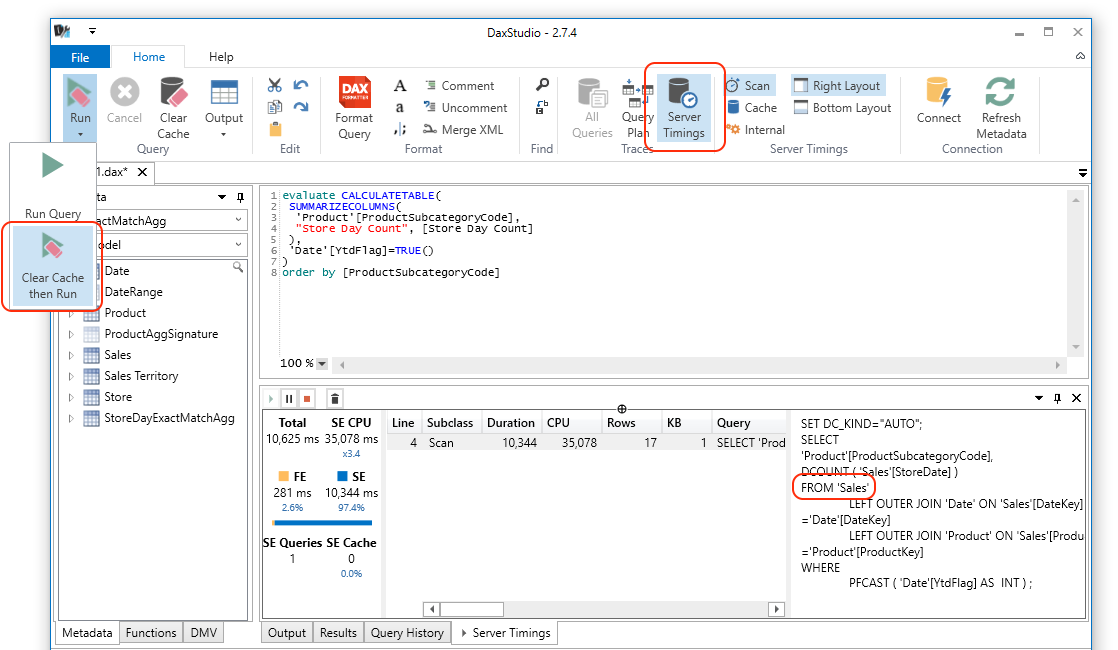Toggle the Scan timing option
The width and height of the screenshot is (1118, 650).
[x=749, y=86]
